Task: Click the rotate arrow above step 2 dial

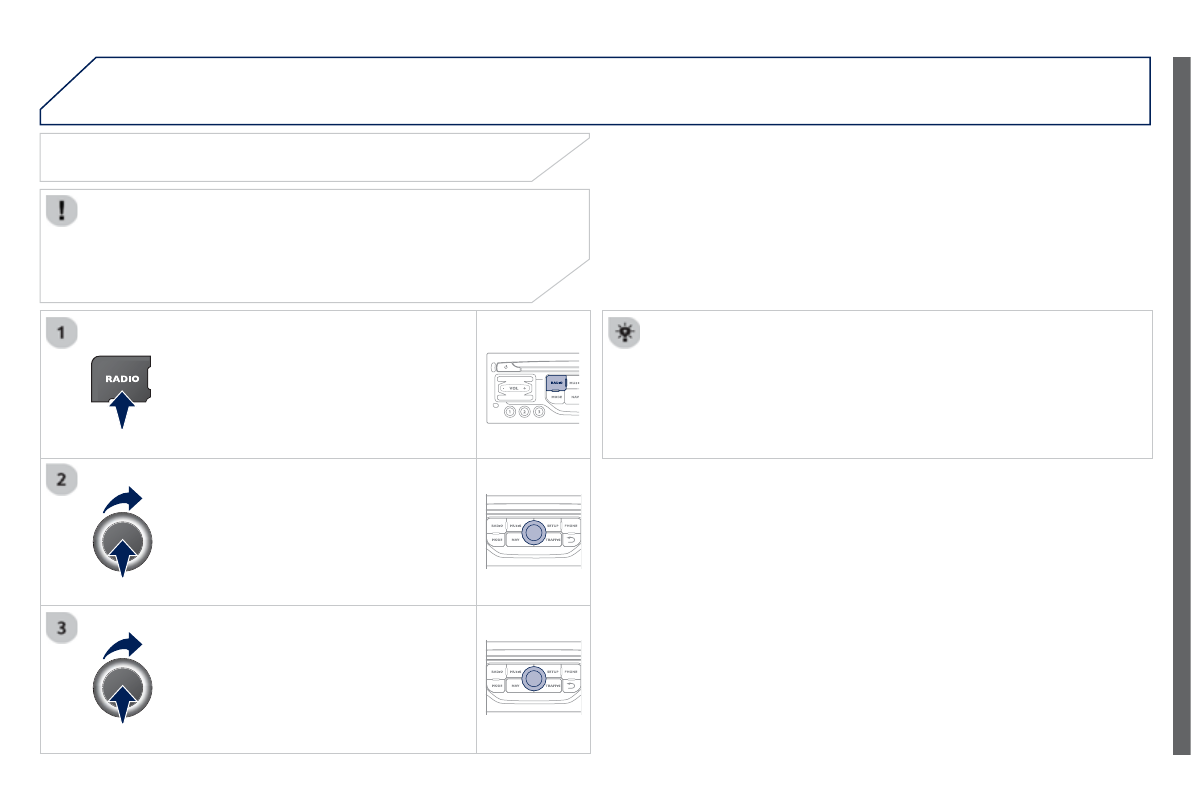Action: click(122, 499)
